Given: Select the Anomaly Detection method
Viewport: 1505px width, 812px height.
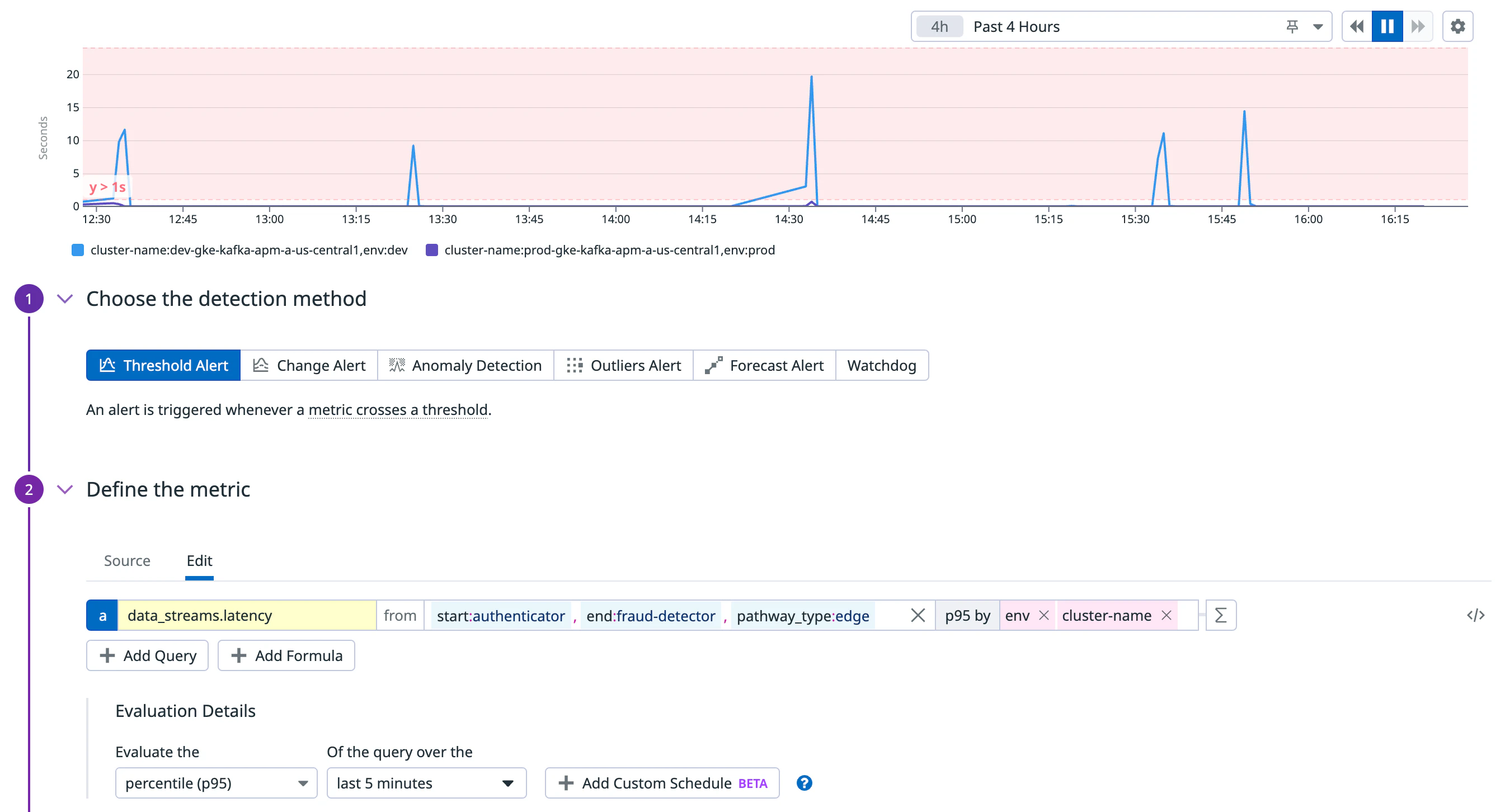Looking at the screenshot, I should click(x=465, y=365).
